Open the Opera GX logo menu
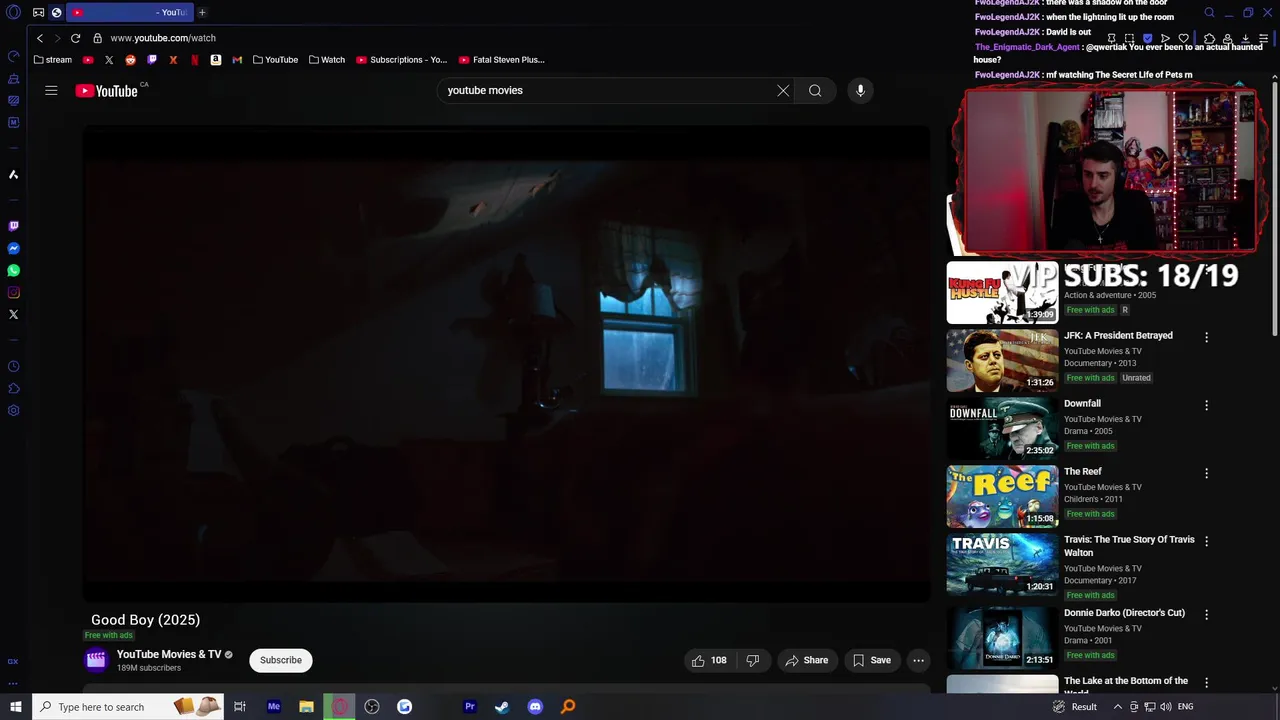Screen dimensions: 1280x720 pyautogui.click(x=13, y=13)
